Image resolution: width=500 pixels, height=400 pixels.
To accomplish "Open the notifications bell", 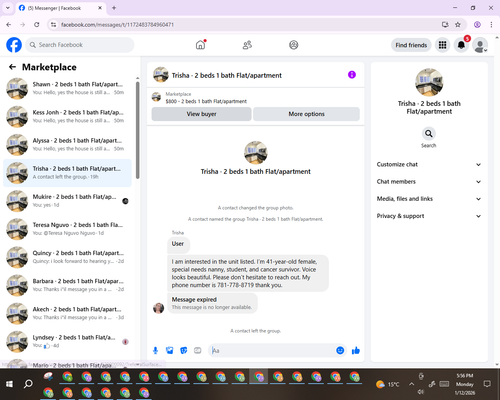I will [461, 45].
